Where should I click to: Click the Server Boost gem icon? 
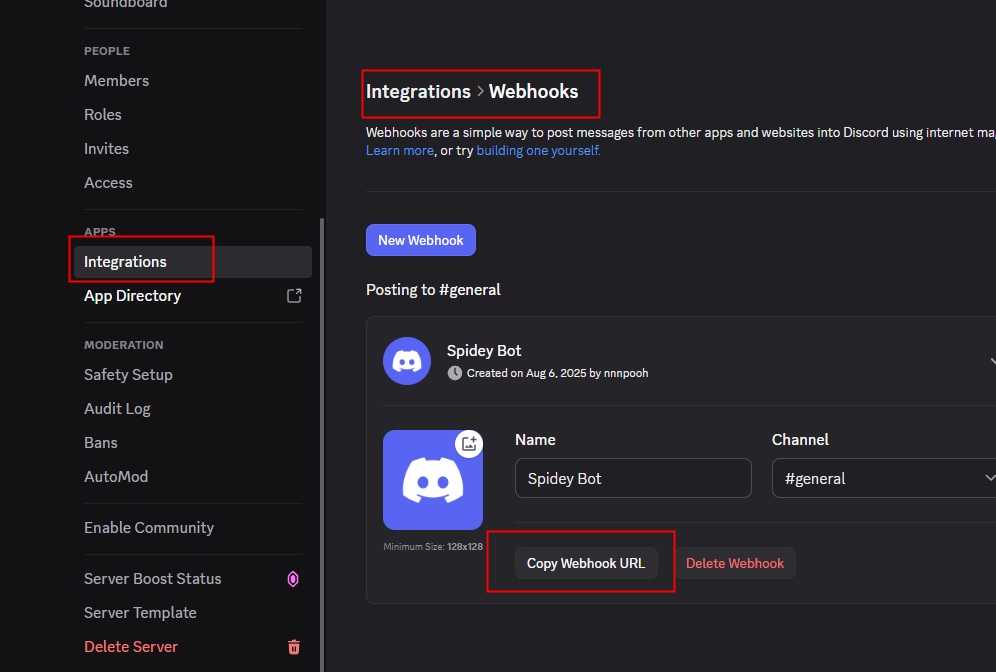[293, 579]
